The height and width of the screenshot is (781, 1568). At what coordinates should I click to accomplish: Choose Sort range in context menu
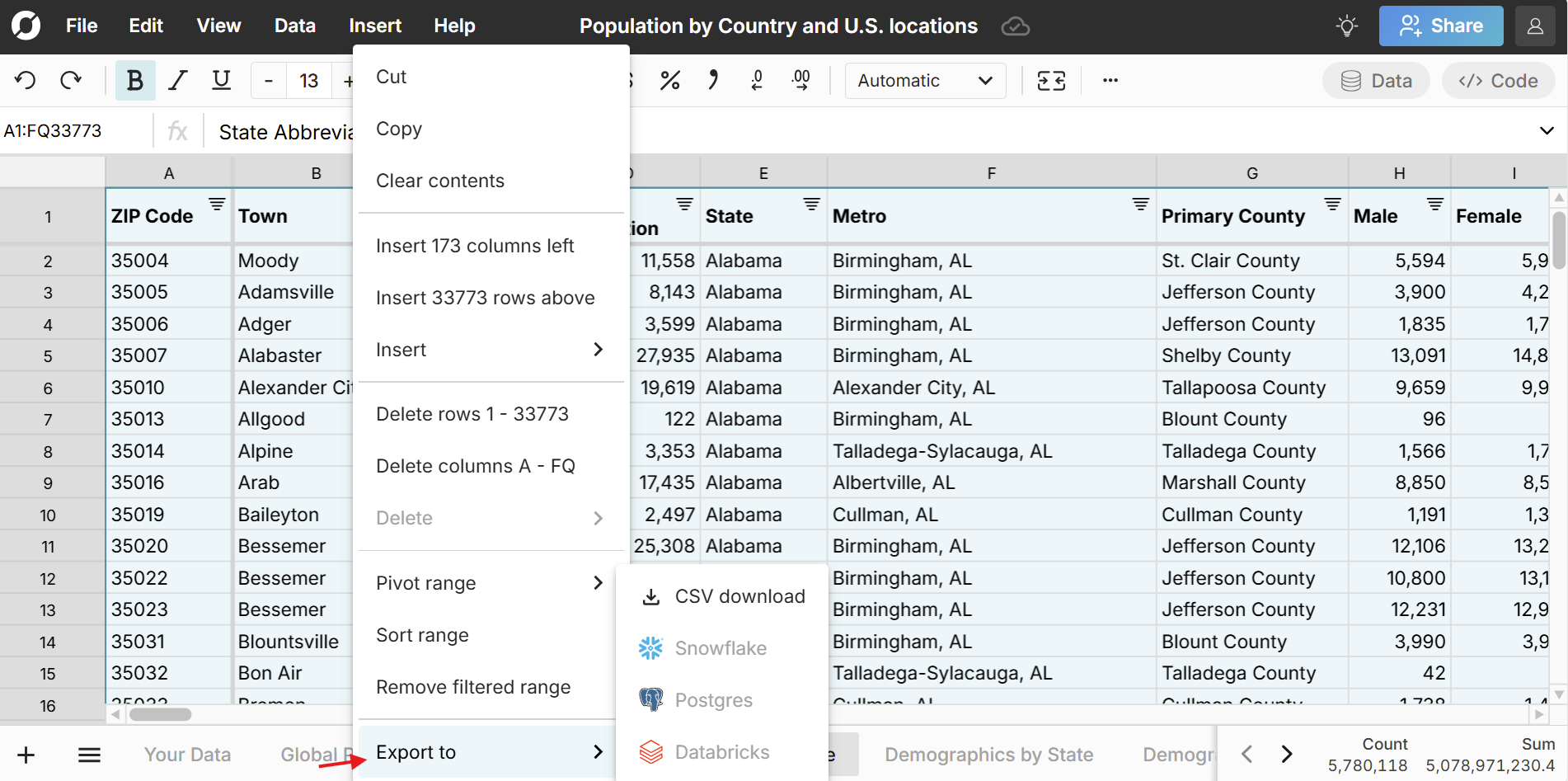coord(422,635)
